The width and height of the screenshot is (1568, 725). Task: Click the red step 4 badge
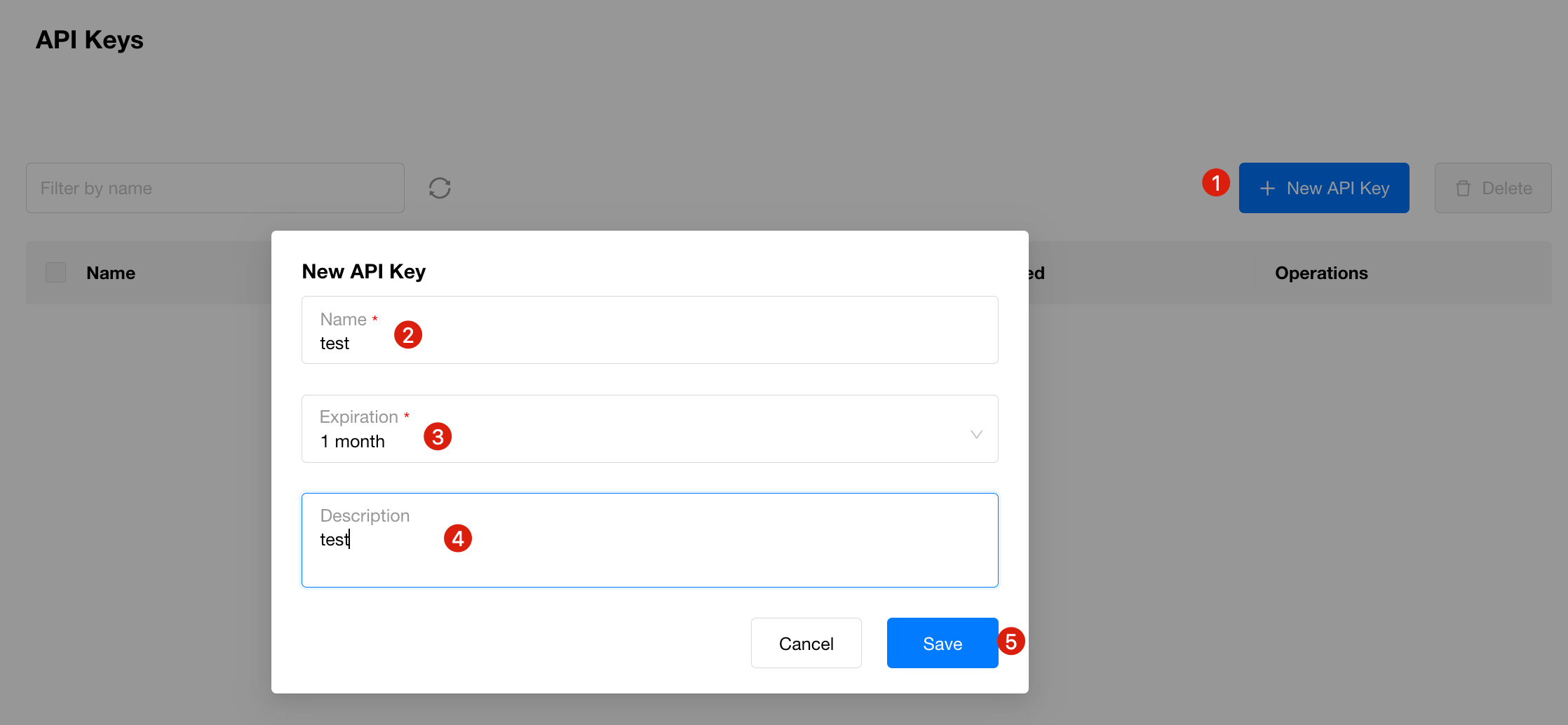pos(458,538)
